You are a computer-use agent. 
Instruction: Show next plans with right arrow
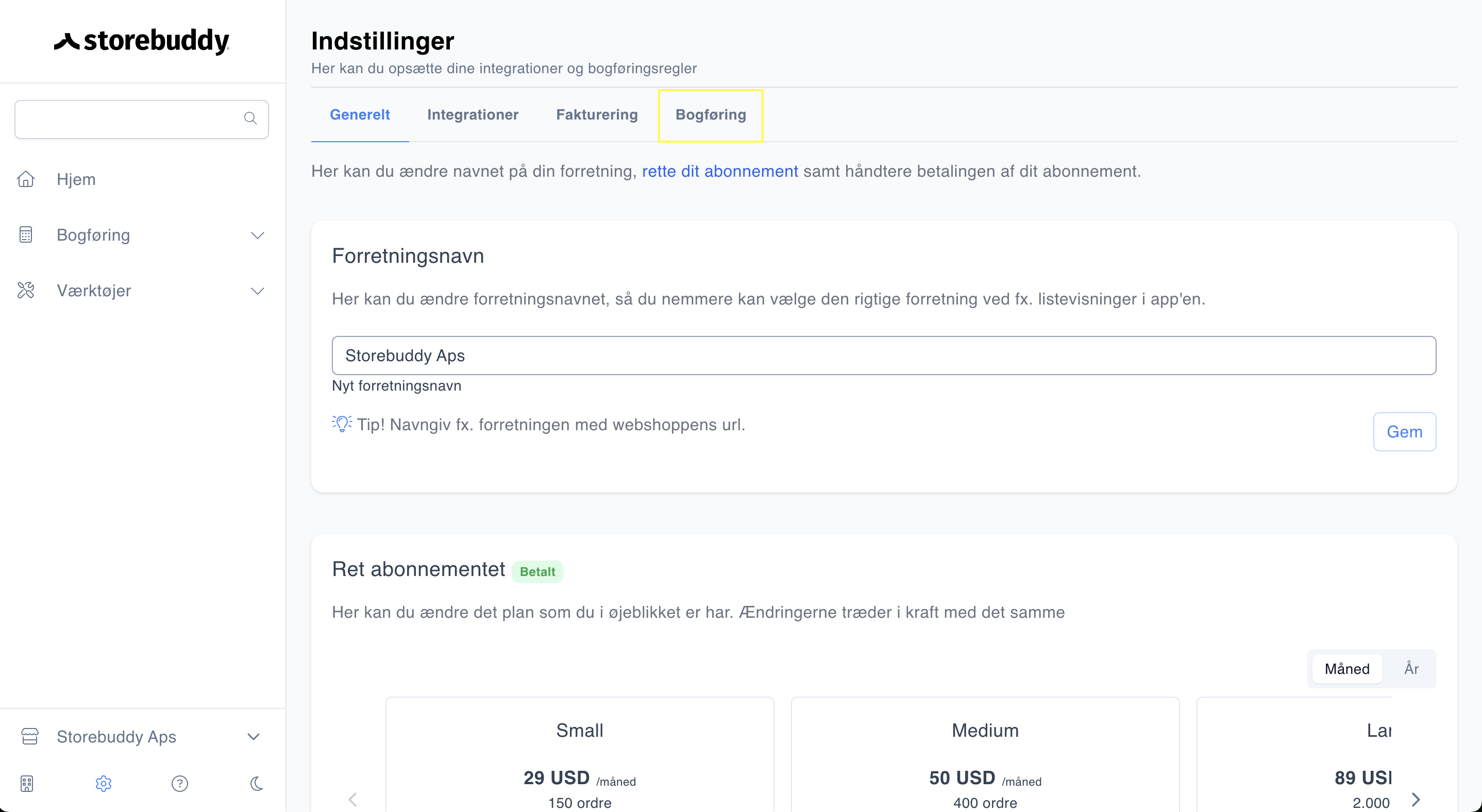1416,799
